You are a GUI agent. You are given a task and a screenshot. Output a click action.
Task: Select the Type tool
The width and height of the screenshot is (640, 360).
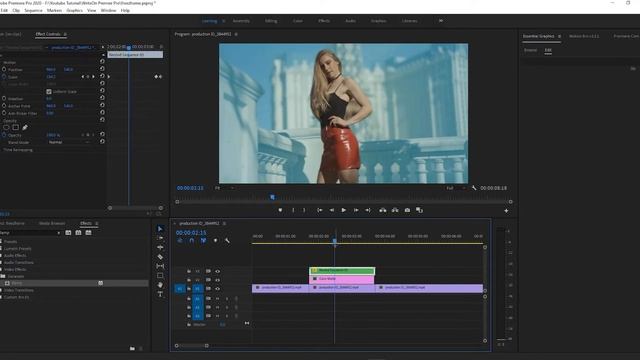[160, 294]
